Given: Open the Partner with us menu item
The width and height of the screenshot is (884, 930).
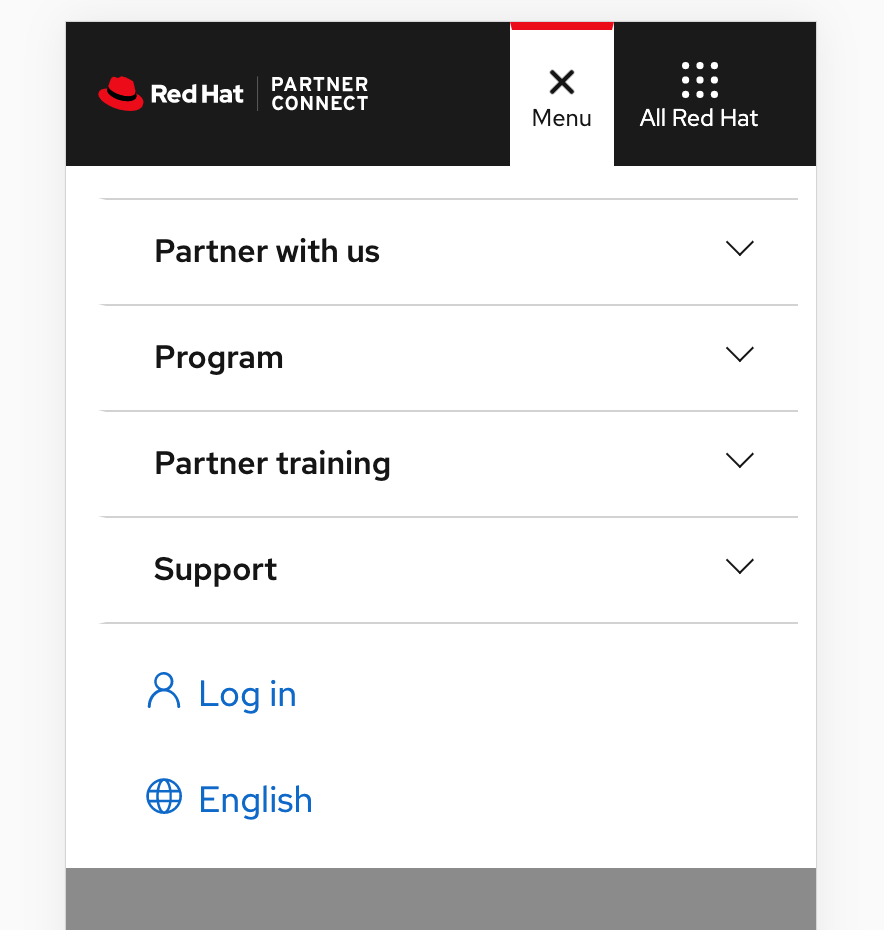Looking at the screenshot, I should click(x=449, y=251).
